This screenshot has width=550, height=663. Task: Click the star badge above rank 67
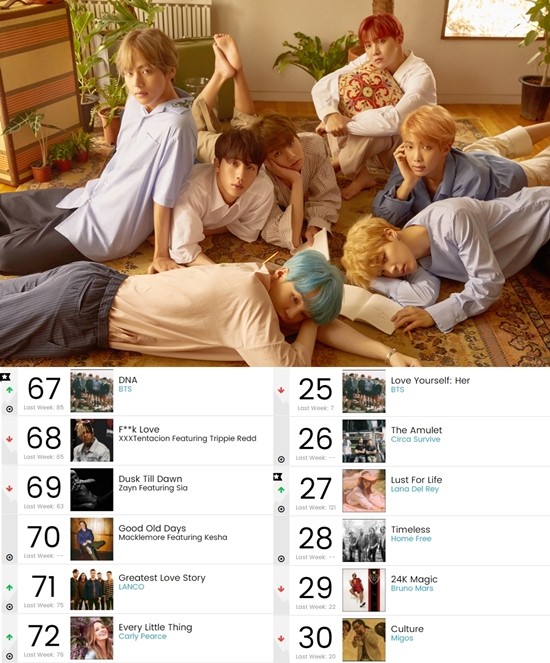click(5, 377)
